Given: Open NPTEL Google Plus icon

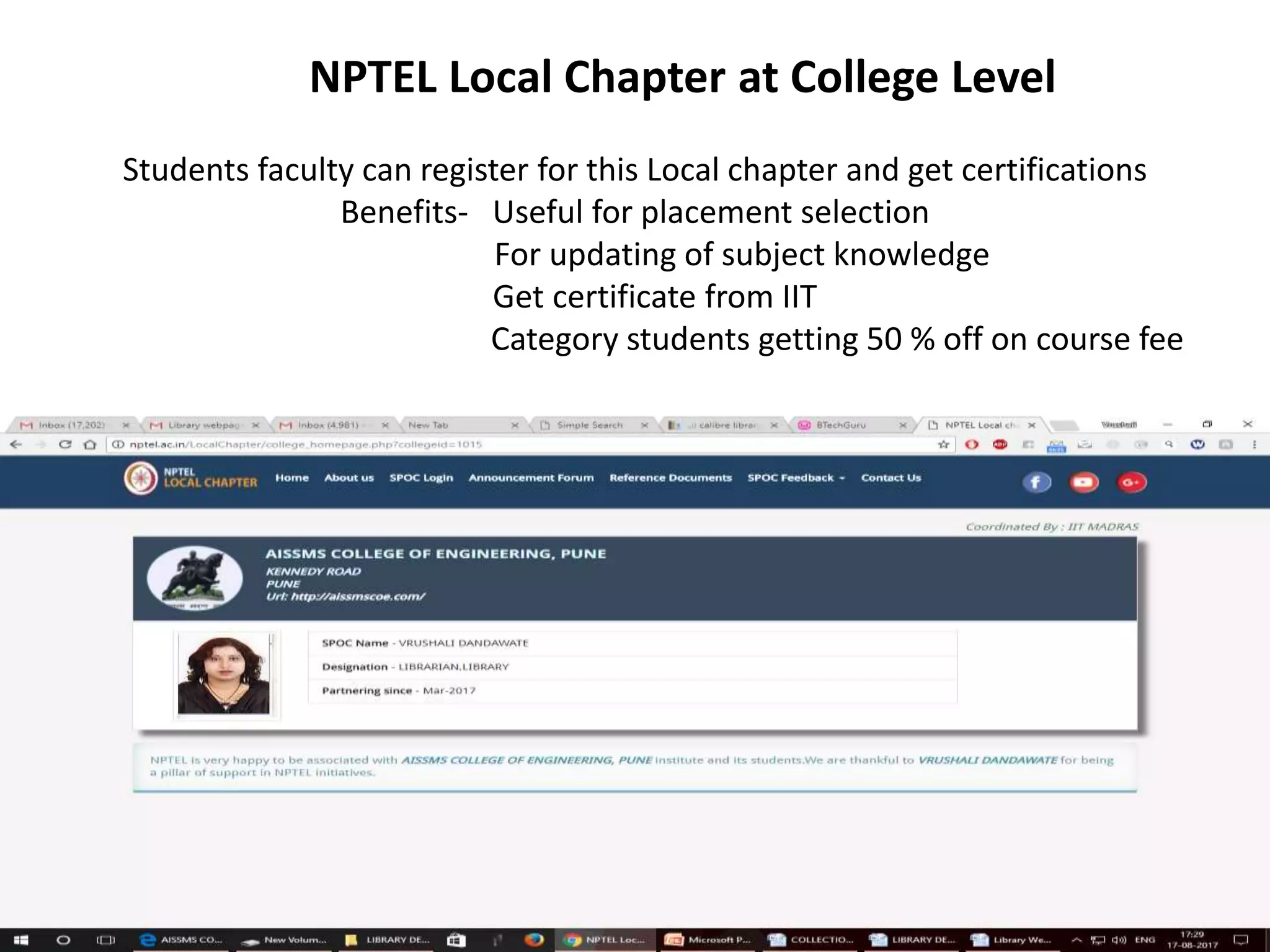Looking at the screenshot, I should click(x=1132, y=482).
